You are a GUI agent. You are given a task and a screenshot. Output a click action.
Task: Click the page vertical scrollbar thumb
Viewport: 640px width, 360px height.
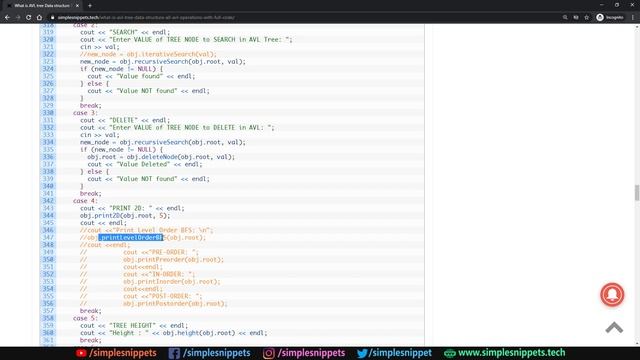point(637,193)
